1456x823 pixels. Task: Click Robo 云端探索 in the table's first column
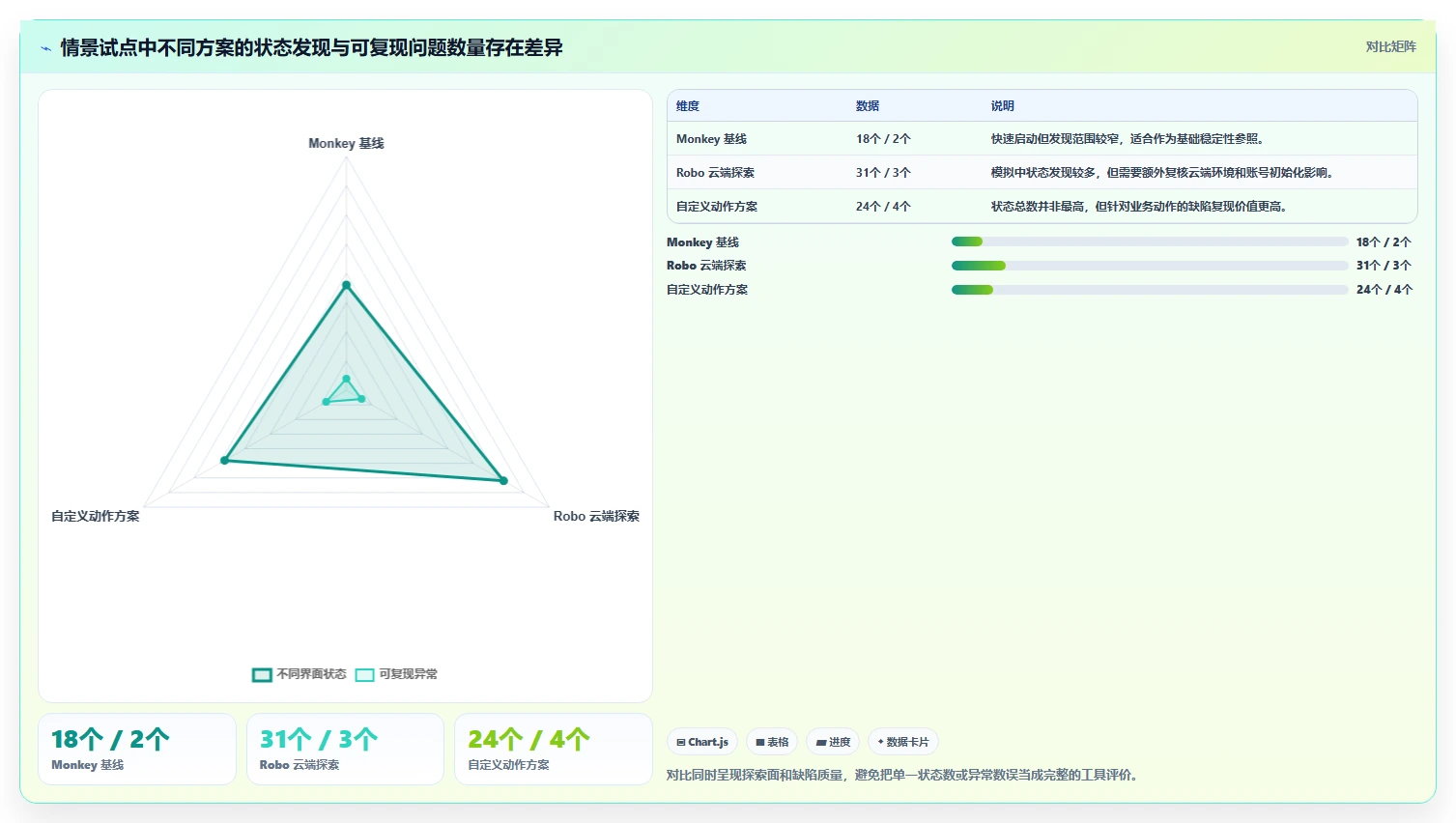coord(715,173)
